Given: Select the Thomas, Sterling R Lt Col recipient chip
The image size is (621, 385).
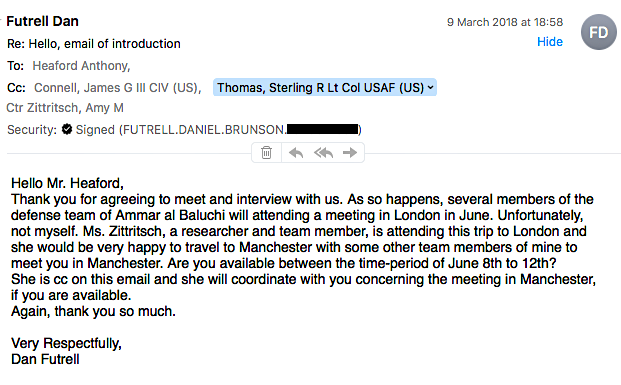Looking at the screenshot, I should tap(325, 88).
